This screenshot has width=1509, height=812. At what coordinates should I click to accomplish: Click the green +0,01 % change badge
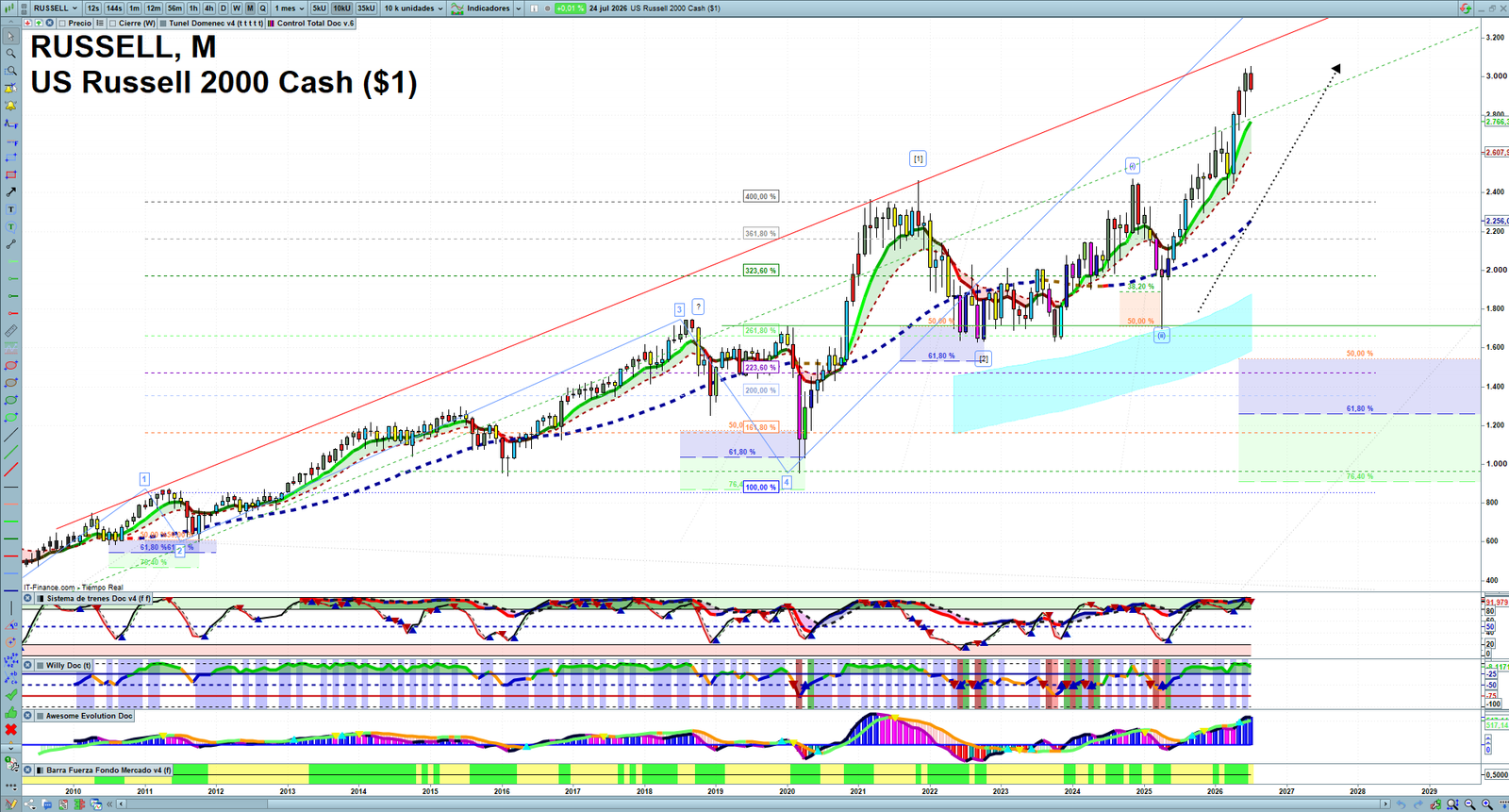point(570,8)
